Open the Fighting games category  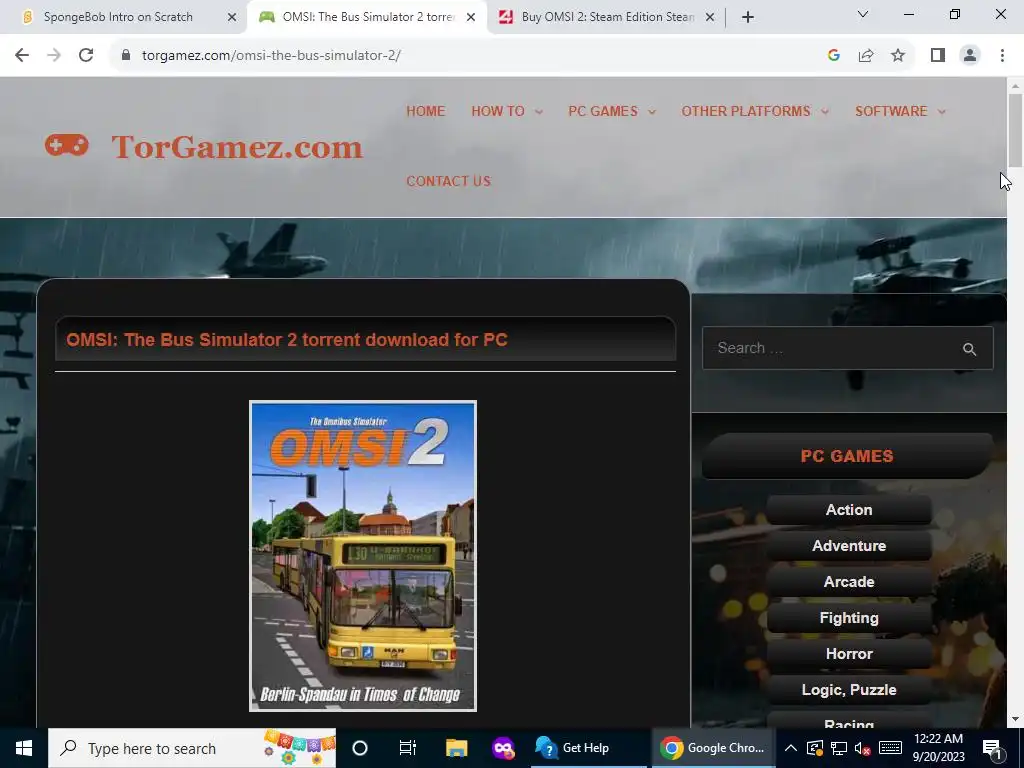pyautogui.click(x=849, y=618)
